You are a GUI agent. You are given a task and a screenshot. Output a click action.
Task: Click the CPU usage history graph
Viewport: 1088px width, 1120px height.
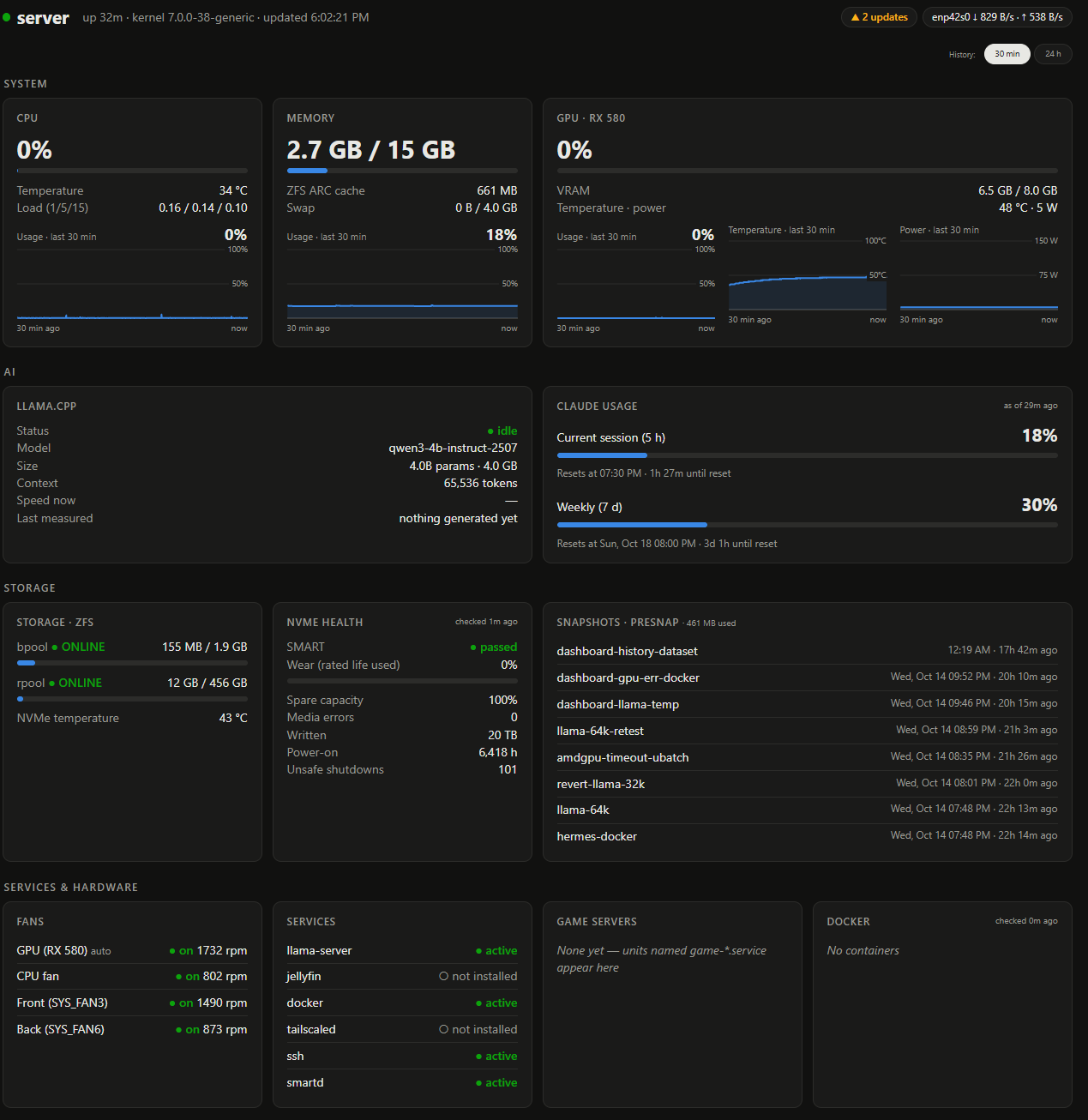tap(132, 284)
